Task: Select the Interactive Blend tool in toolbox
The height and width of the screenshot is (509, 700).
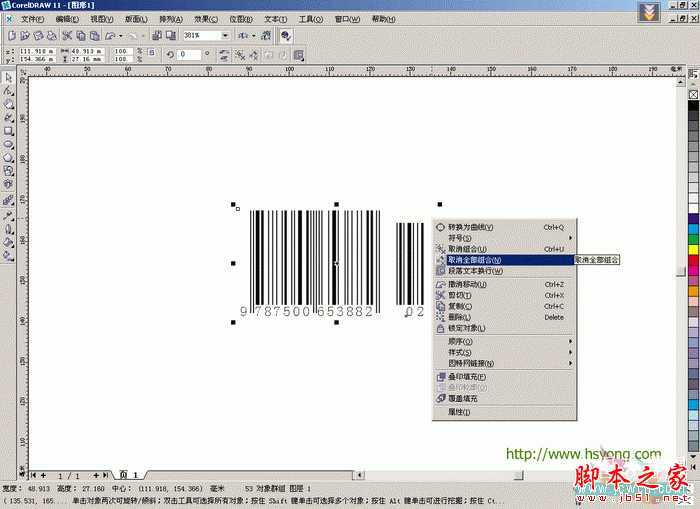Action: [8, 201]
